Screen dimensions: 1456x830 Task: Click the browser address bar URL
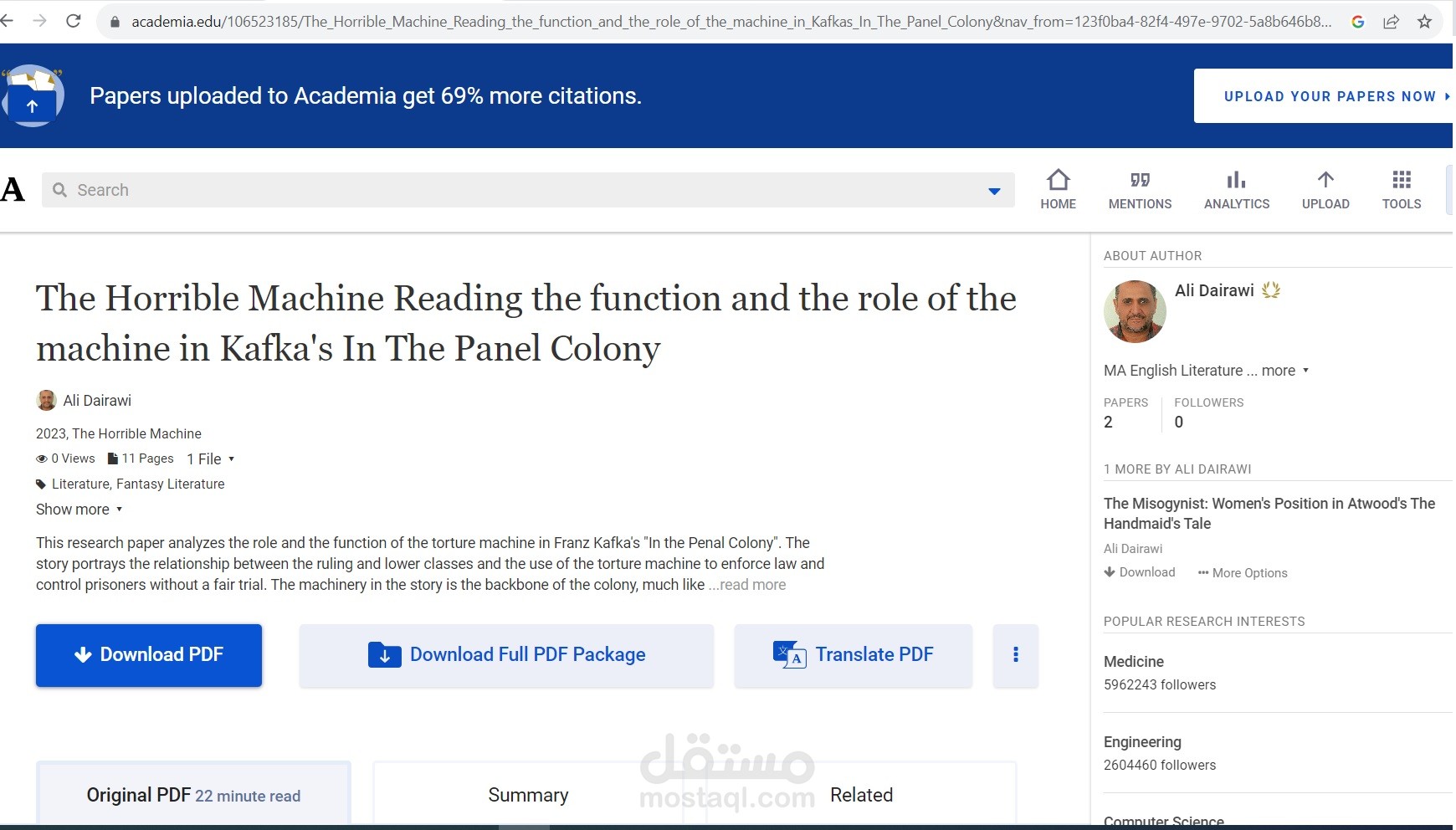pyautogui.click(x=731, y=22)
